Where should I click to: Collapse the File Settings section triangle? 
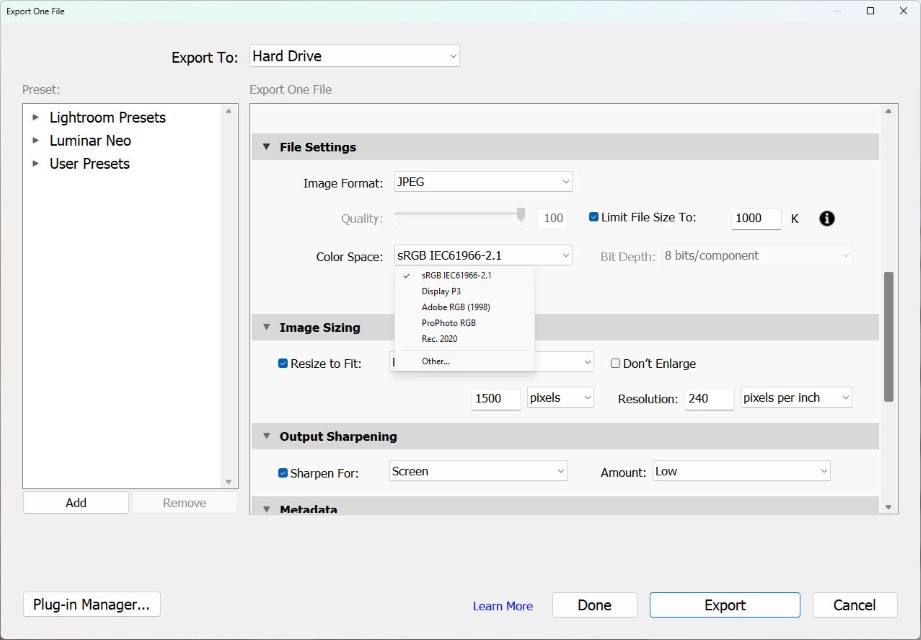pos(266,147)
